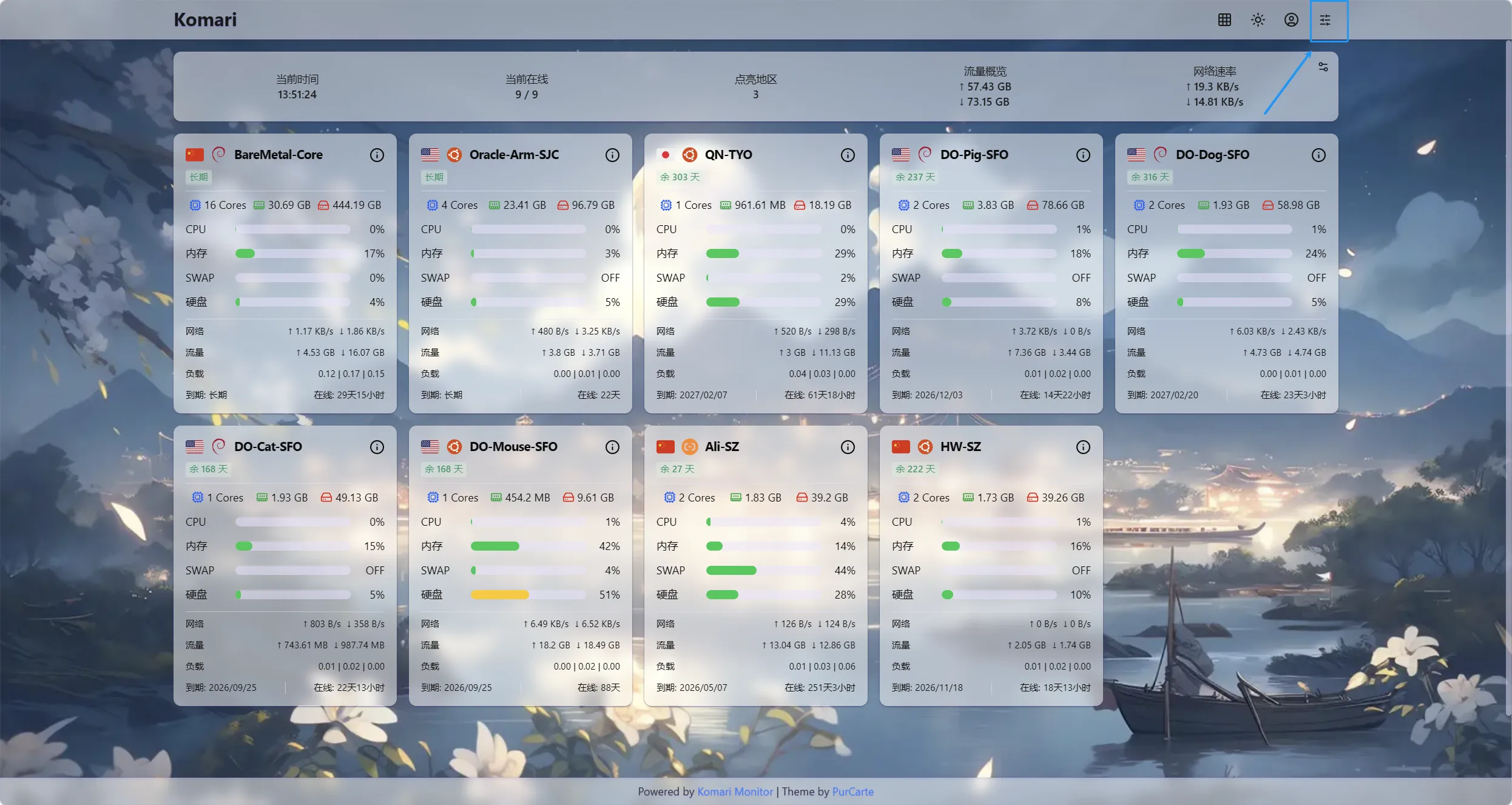This screenshot has height=805, width=1512.
Task: Click the DO-Cat-SFO server title
Action: pyautogui.click(x=268, y=447)
